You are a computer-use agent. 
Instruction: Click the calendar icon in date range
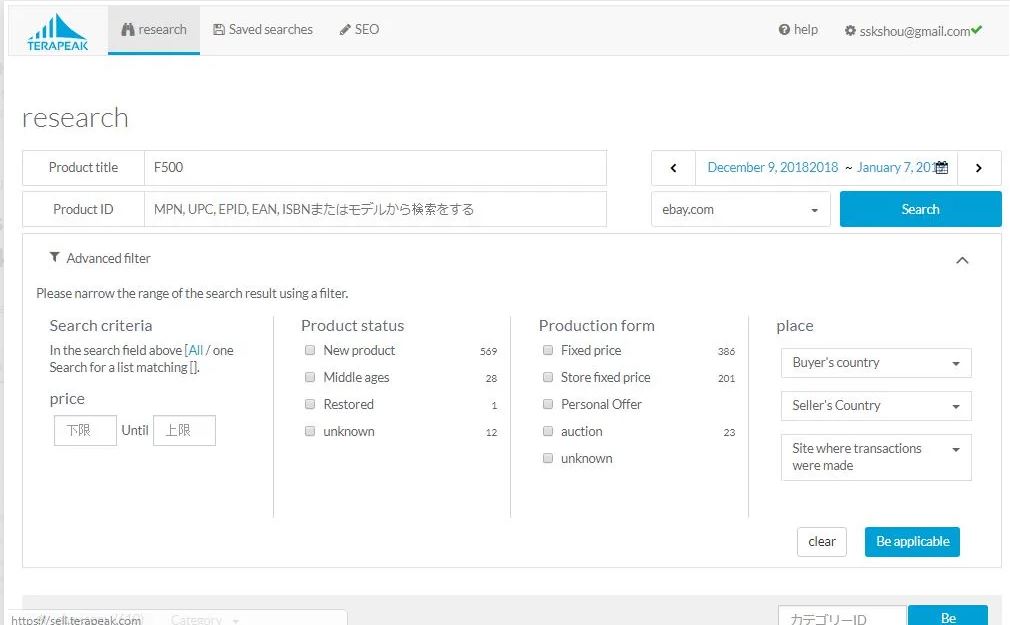click(x=941, y=168)
